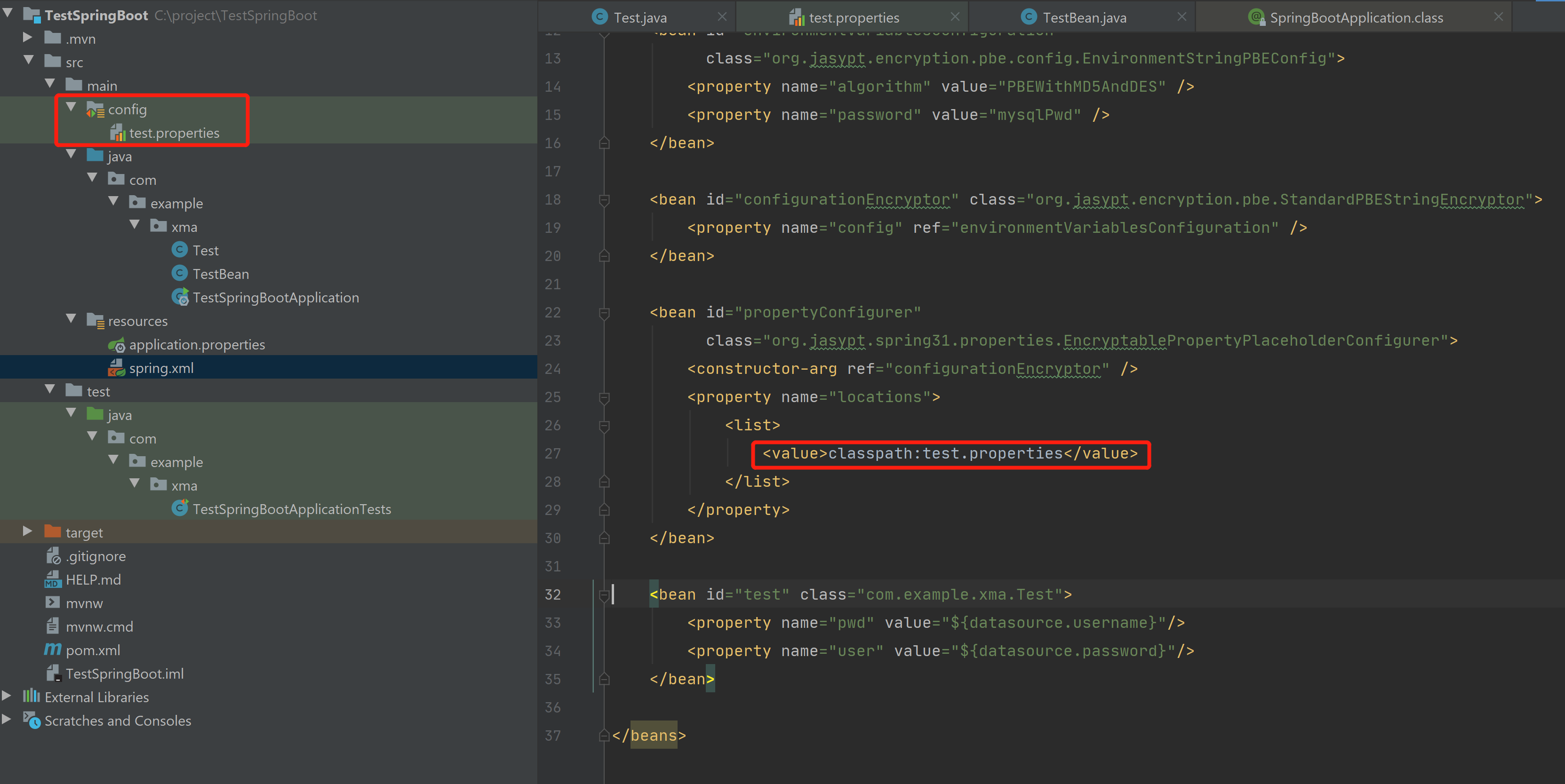Click the HELP.md markdown file icon
1565x784 pixels.
click(x=53, y=579)
